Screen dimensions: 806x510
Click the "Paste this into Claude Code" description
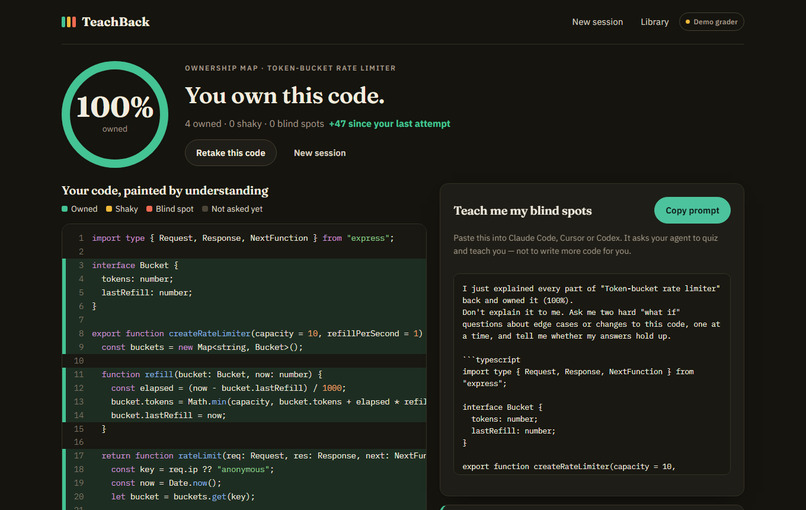pyautogui.click(x=585, y=245)
